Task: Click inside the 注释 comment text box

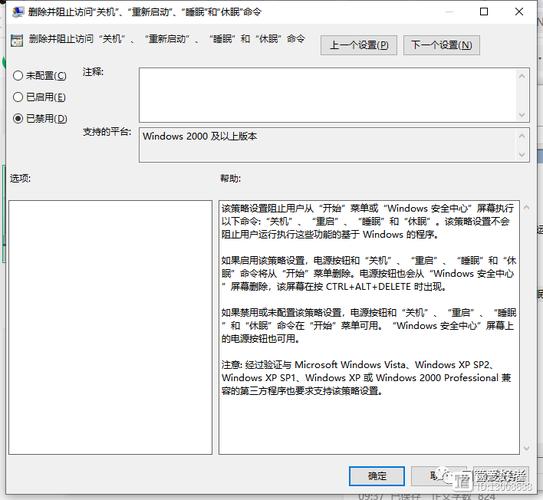Action: click(328, 95)
